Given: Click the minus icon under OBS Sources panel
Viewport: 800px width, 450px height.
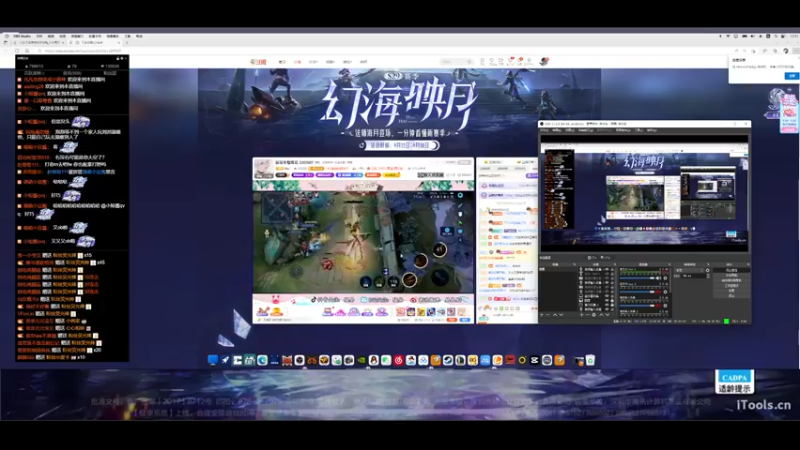Looking at the screenshot, I should 588,315.
